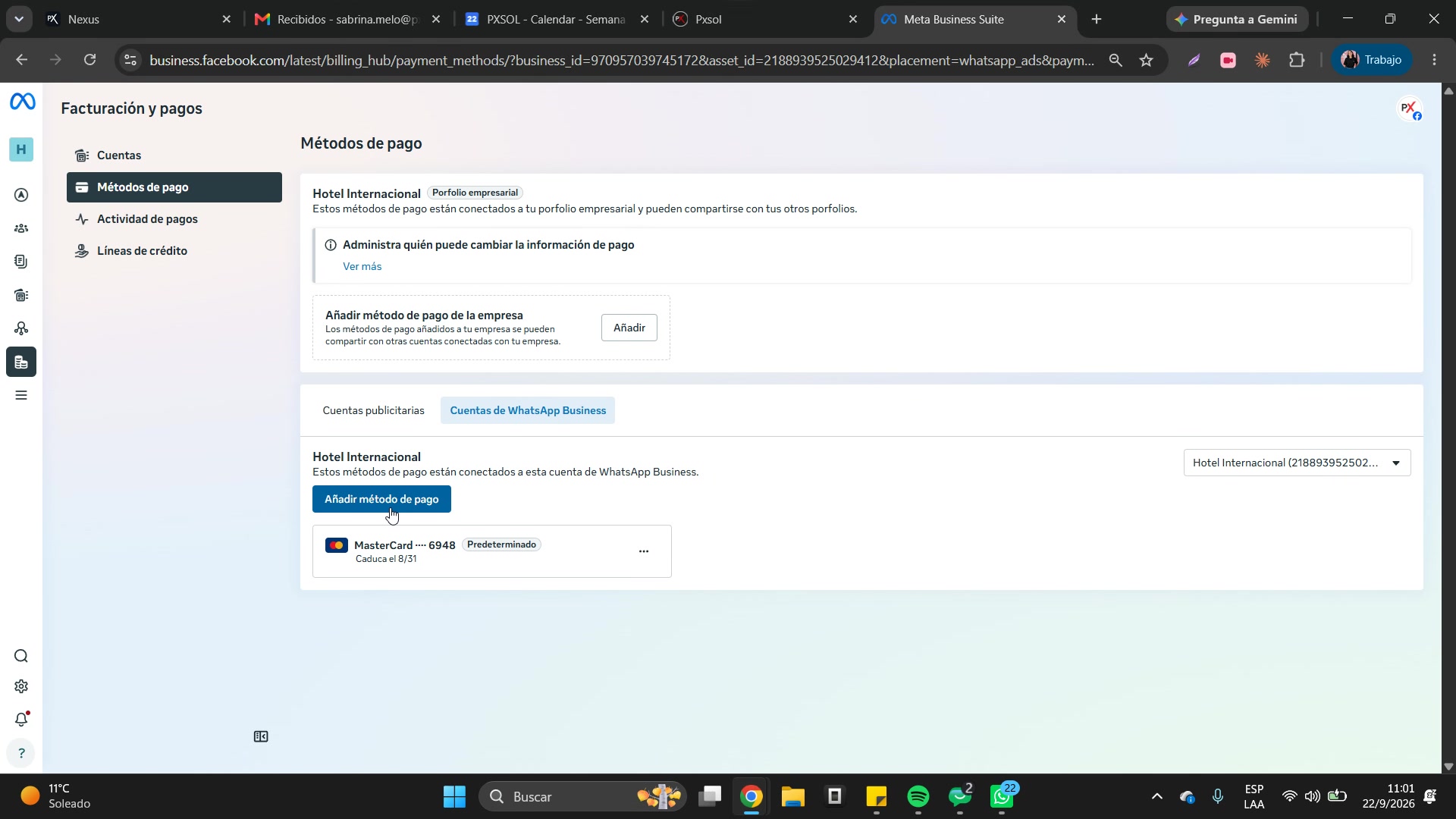Image resolution: width=1456 pixels, height=819 pixels.
Task: Open the settings gear in sidebar
Action: [x=21, y=686]
